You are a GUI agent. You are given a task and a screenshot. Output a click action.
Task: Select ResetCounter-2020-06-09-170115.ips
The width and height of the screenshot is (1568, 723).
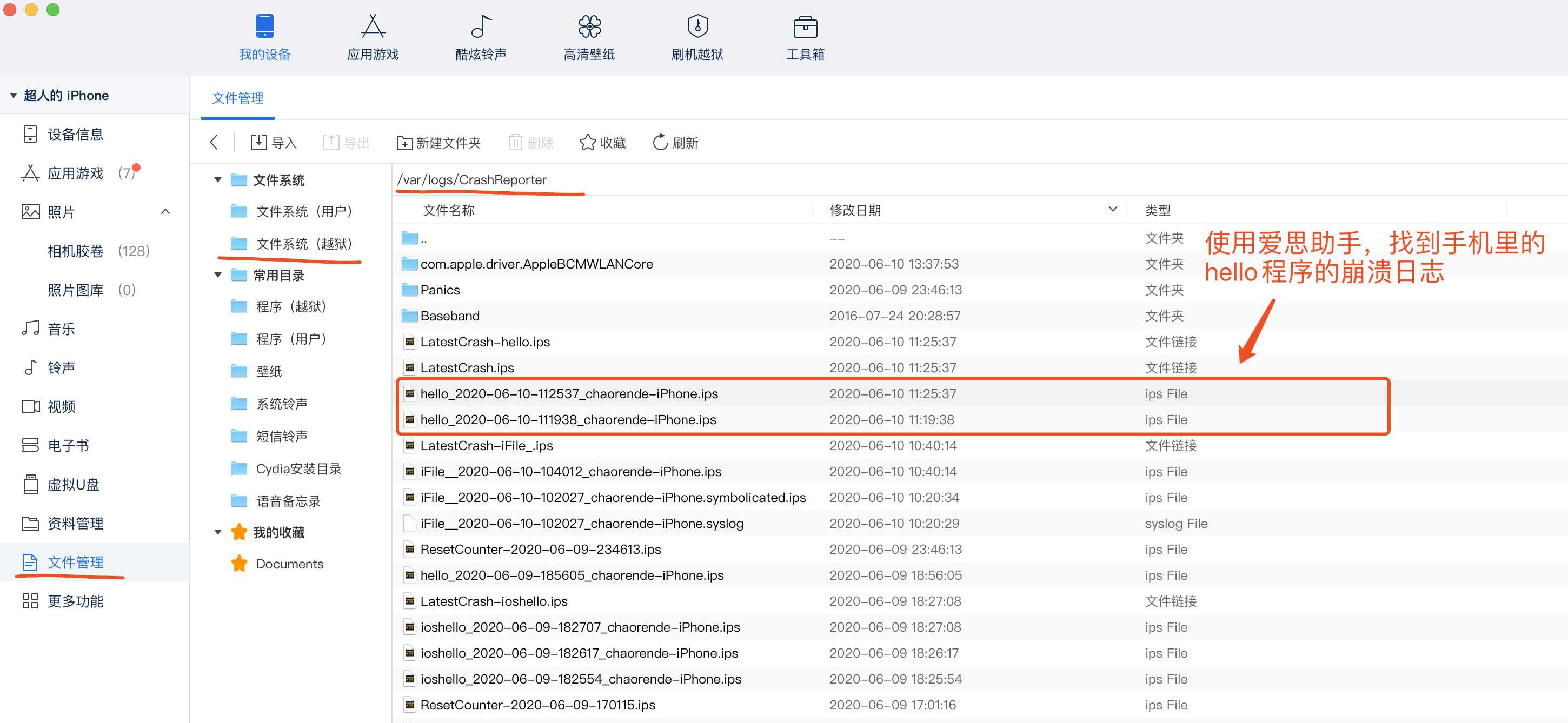(980, 705)
